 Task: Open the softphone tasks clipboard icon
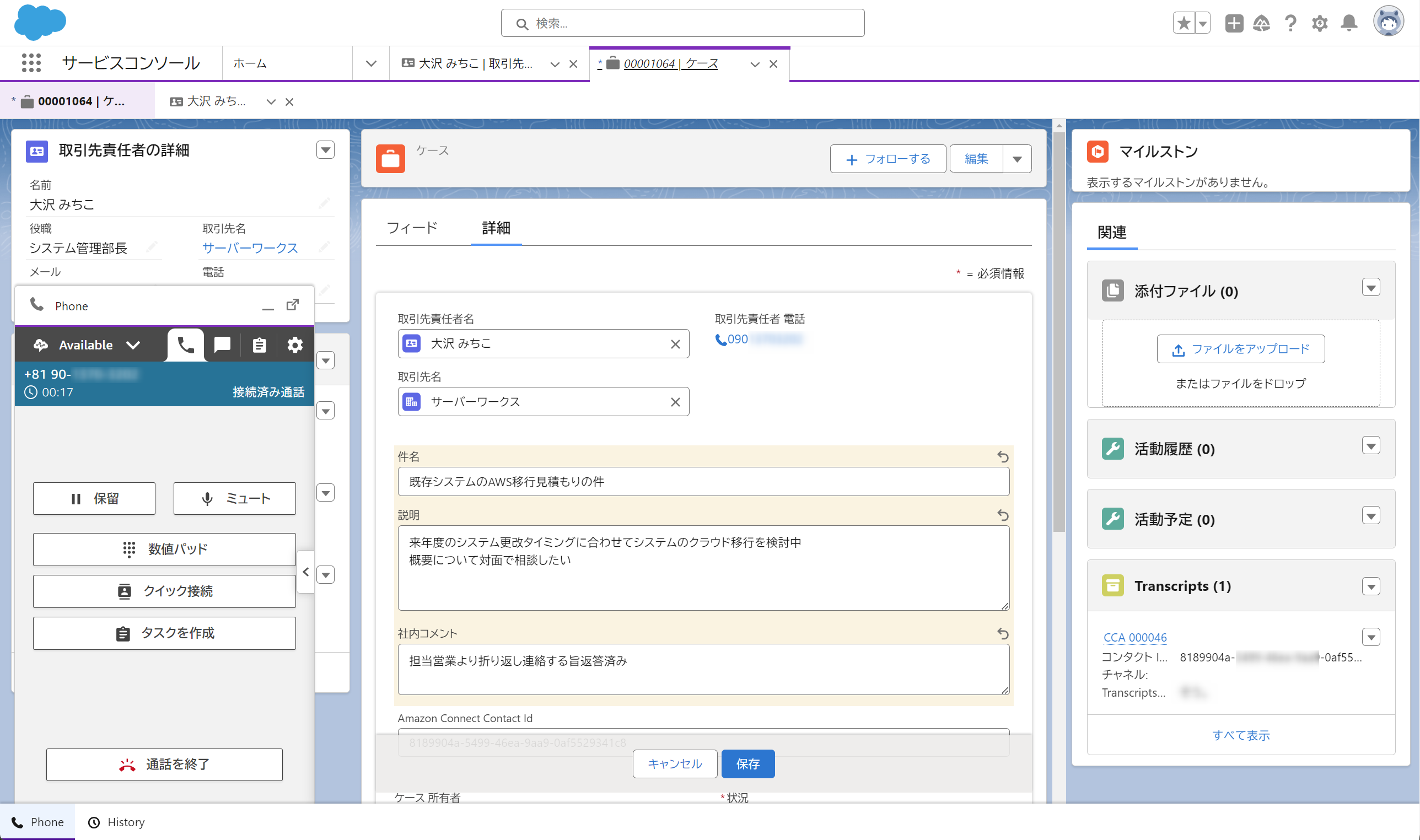tap(259, 344)
